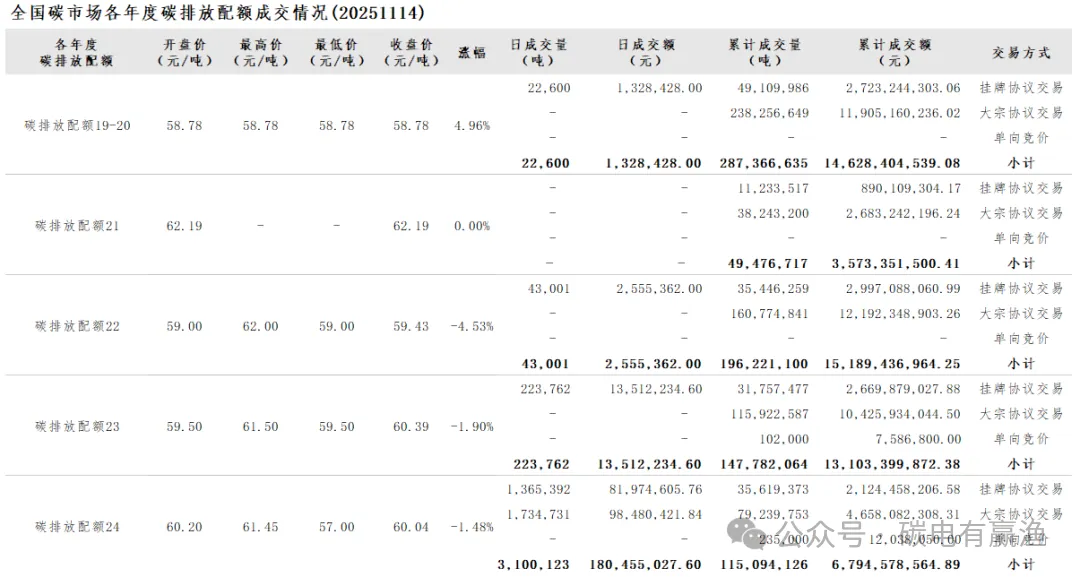Image resolution: width=1080 pixels, height=577 pixels.
Task: Click the 碳排放配额22 row label
Action: point(77,326)
